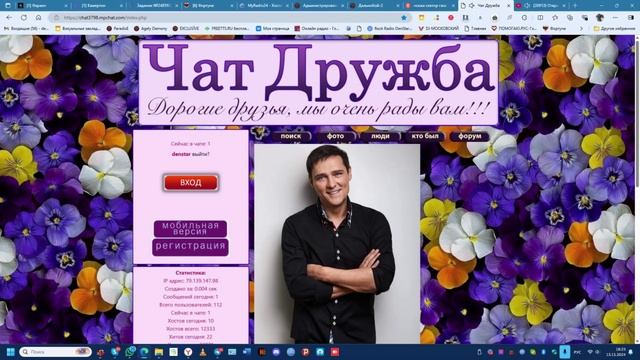The image size is (640, 360).
Task: Click the Статистика heading text
Action: (191, 273)
